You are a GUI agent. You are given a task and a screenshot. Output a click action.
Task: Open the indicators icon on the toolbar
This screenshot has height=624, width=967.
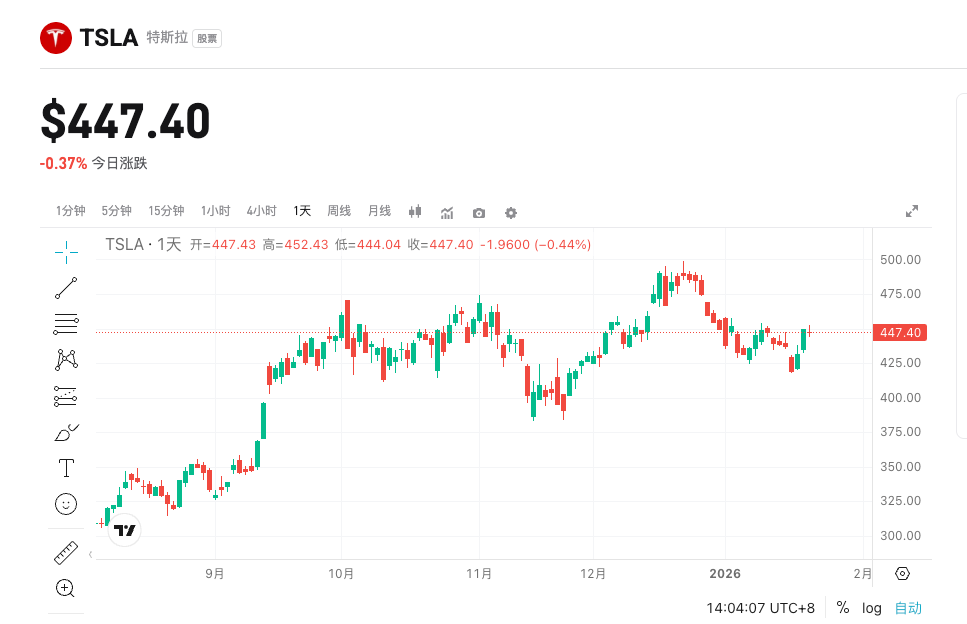(x=446, y=213)
